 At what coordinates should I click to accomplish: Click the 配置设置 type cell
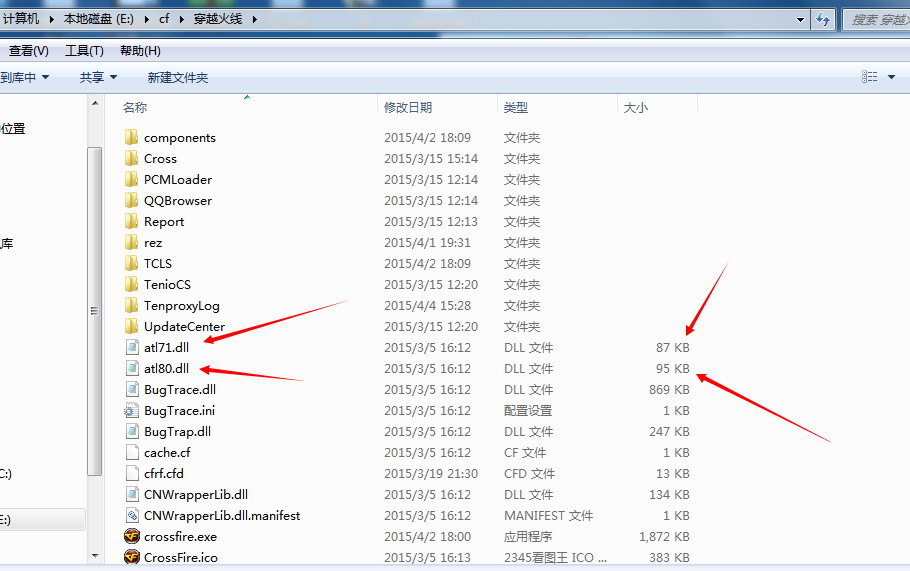(x=528, y=411)
